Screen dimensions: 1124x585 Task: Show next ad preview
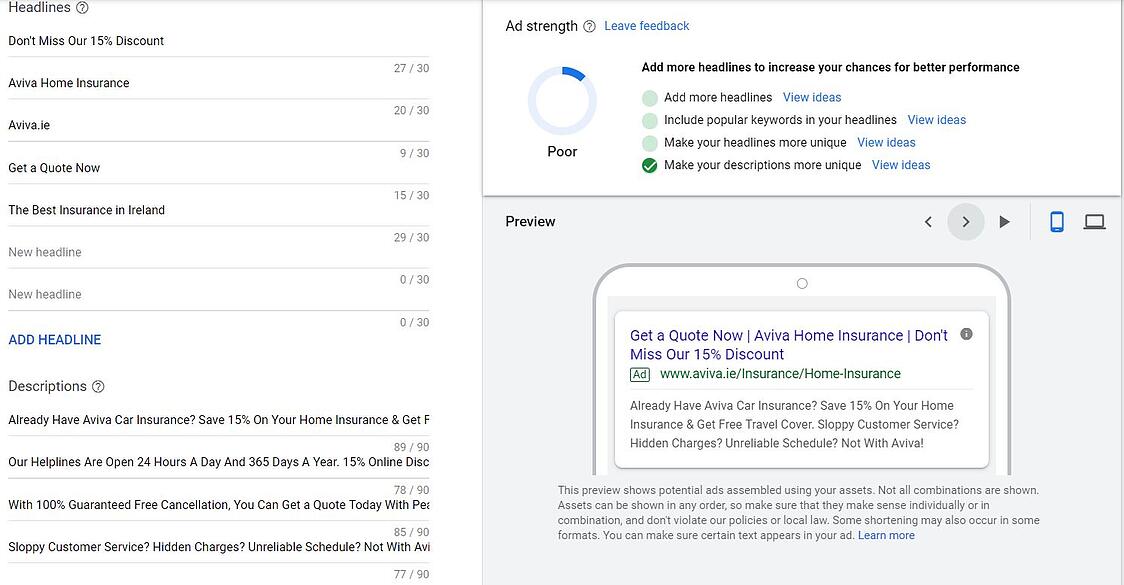[x=966, y=222]
